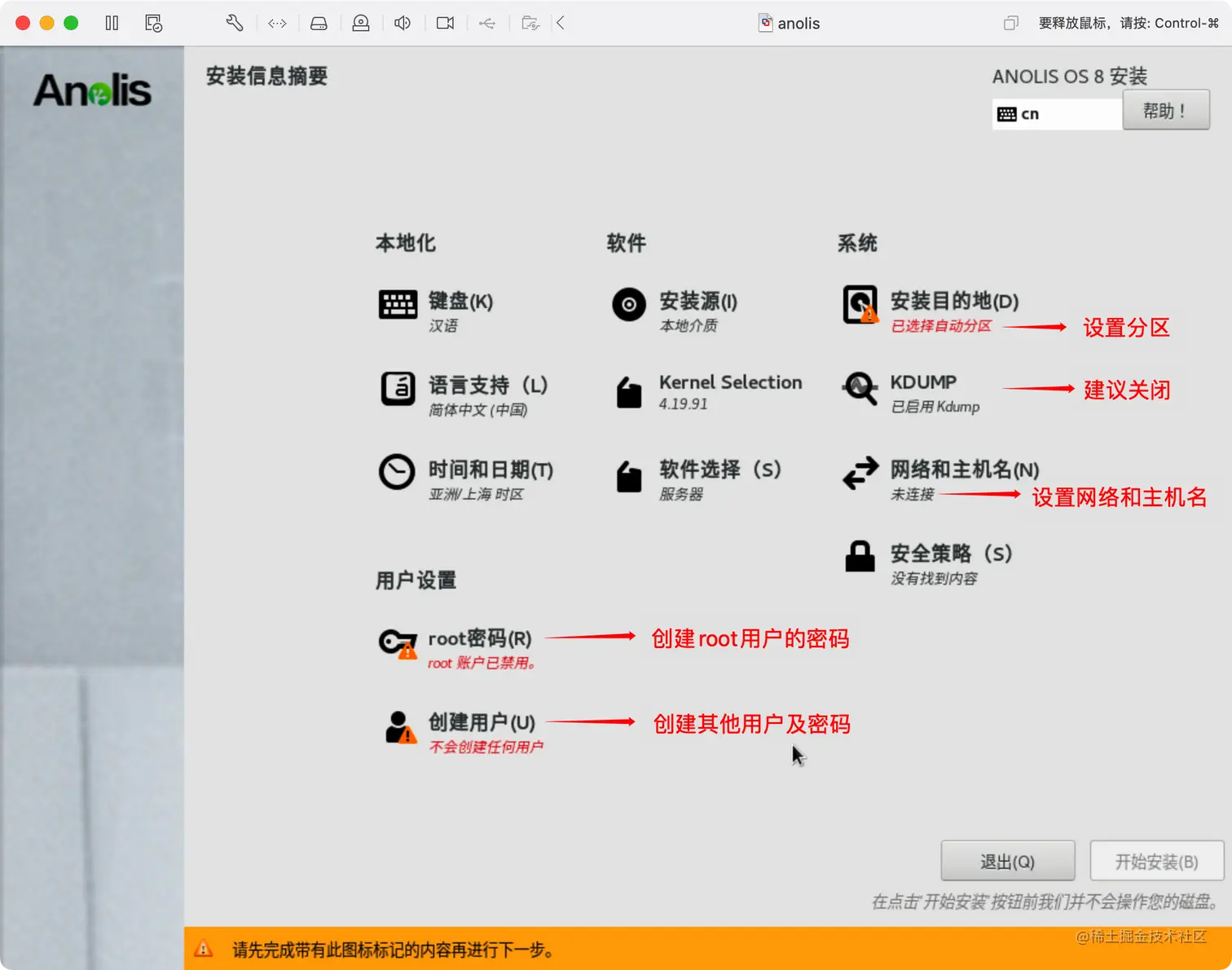This screenshot has height=970, width=1232.
Task: Click the sound speaker icon in toolbar
Action: (403, 23)
